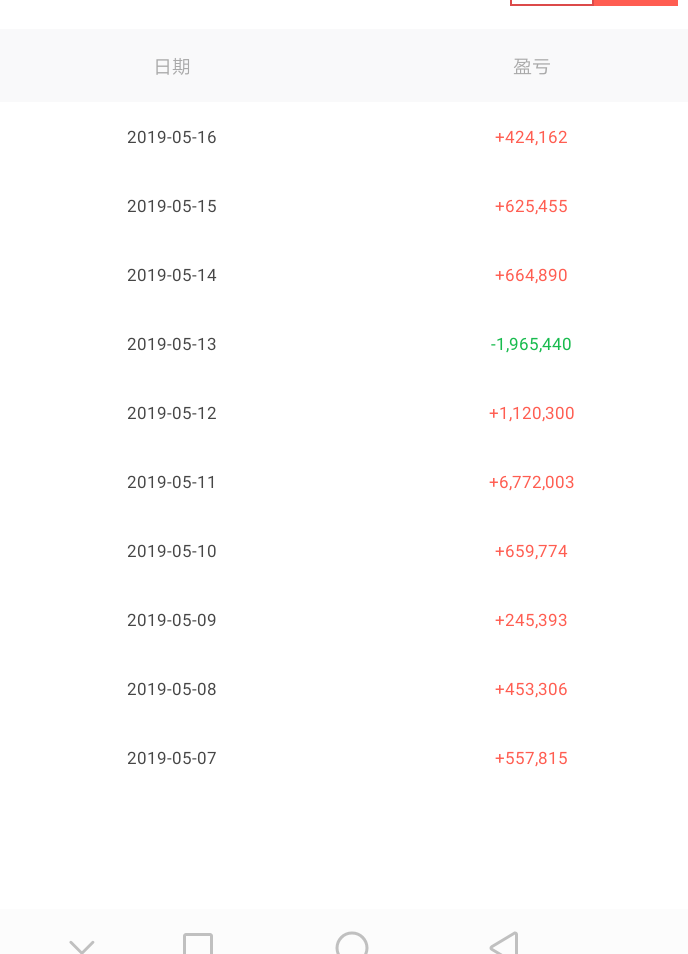The height and width of the screenshot is (954, 688).
Task: Open recent apps with the square icon
Action: pos(198,944)
